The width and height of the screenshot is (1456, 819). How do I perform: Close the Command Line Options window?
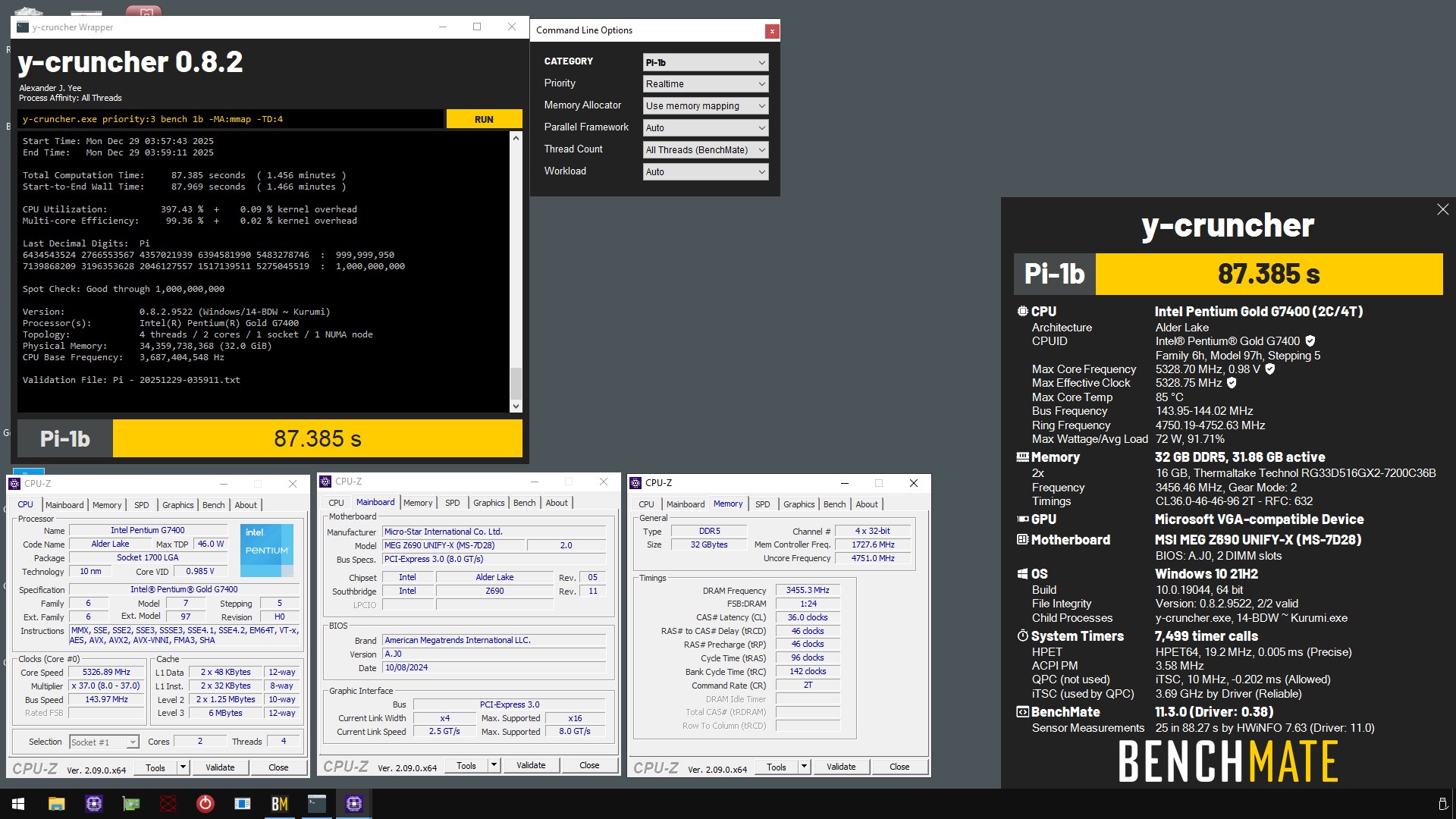pos(771,31)
